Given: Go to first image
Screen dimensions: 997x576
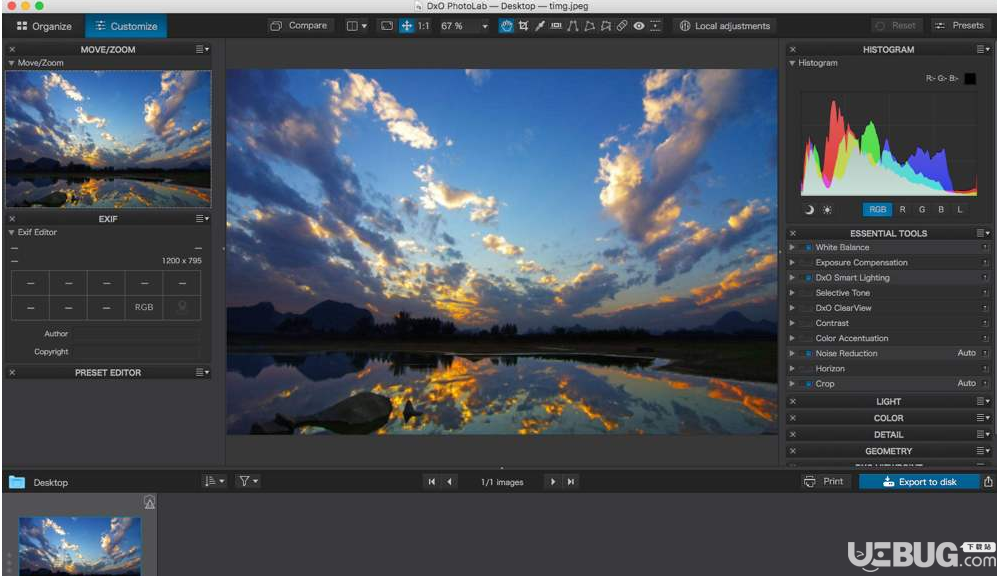Looking at the screenshot, I should click(x=432, y=482).
